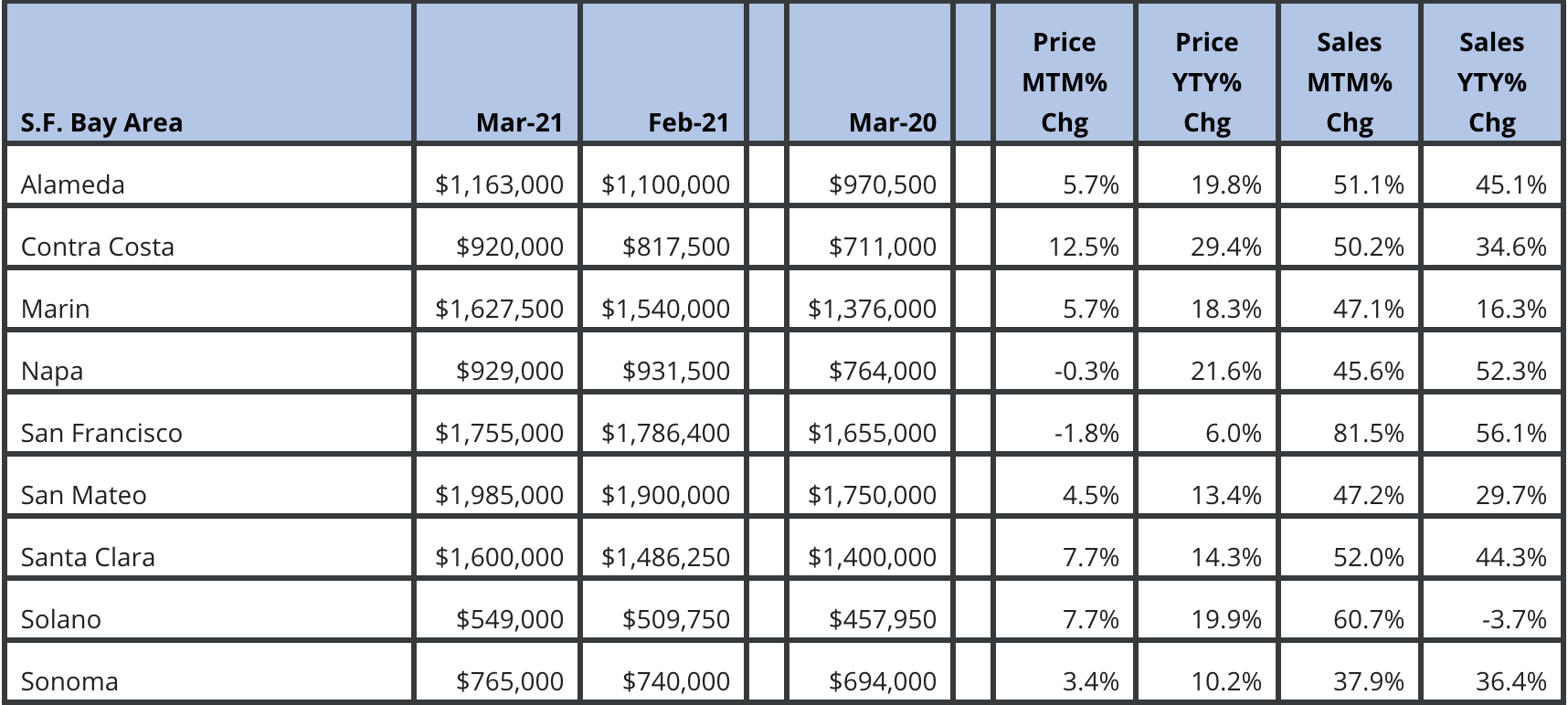Click Marin's Mar-21 price $1,627,500
The width and height of the screenshot is (1568, 705).
click(x=499, y=309)
